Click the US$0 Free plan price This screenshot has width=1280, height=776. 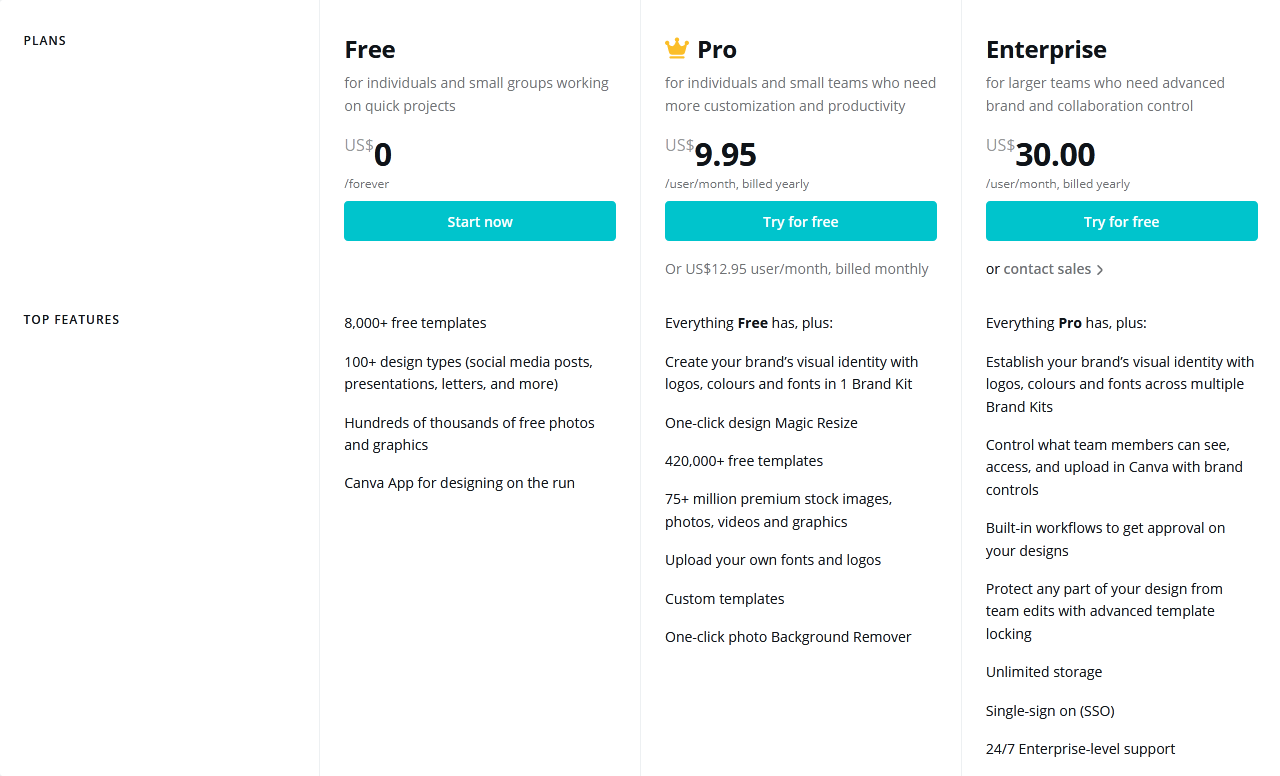coord(368,153)
